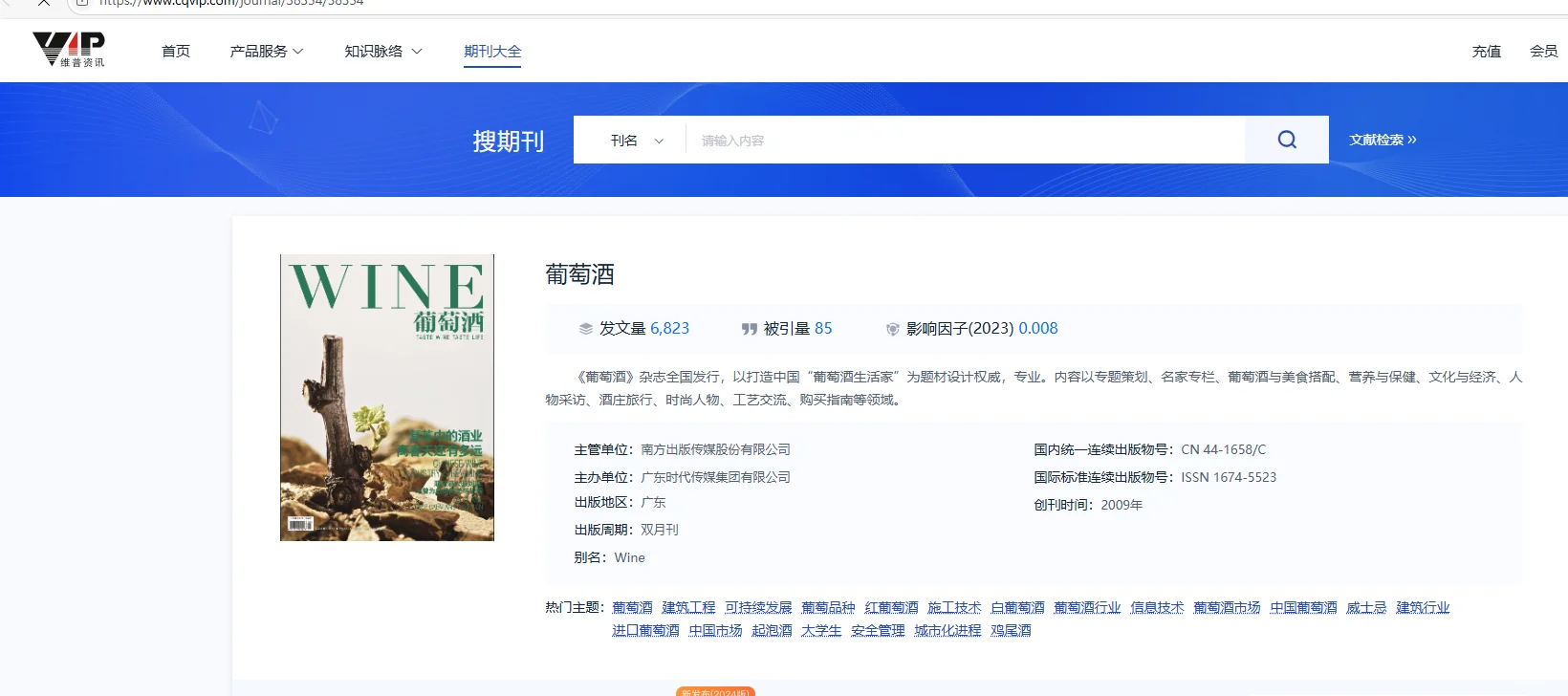Open the 葡萄酒 hot topic link
Image resolution: width=1568 pixels, height=696 pixels.
[632, 608]
